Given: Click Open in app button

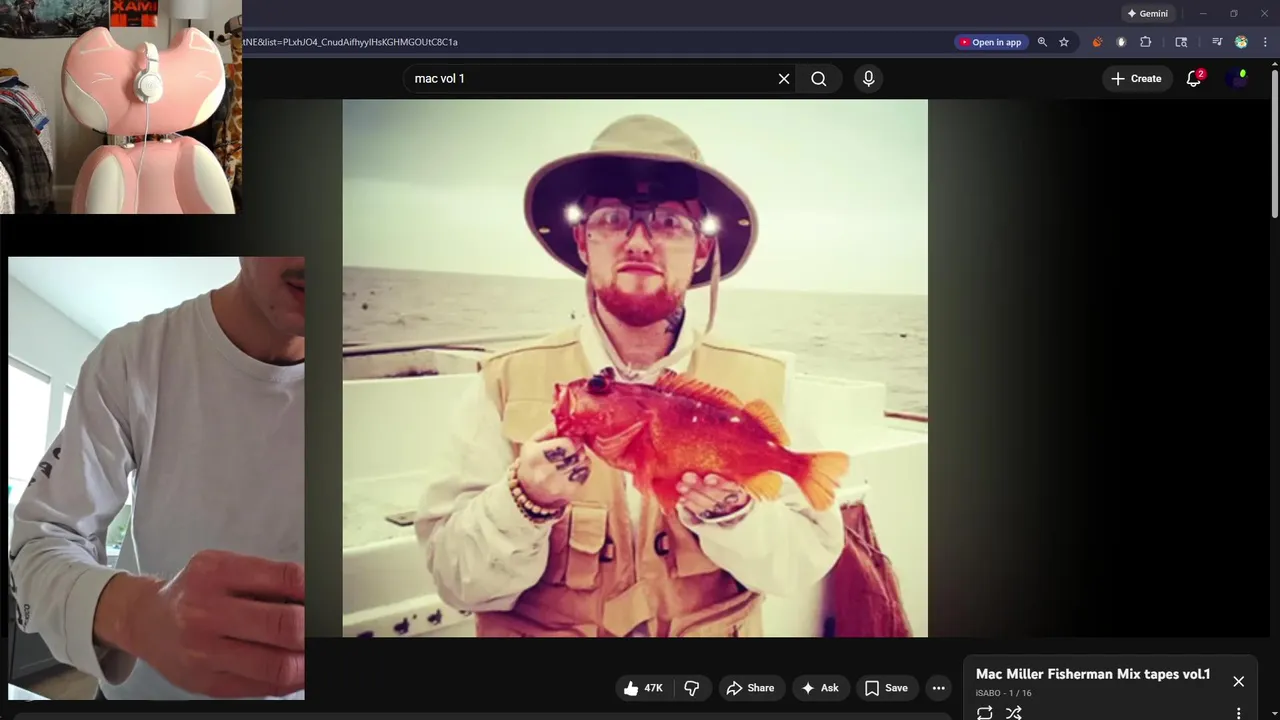Looking at the screenshot, I should (991, 42).
